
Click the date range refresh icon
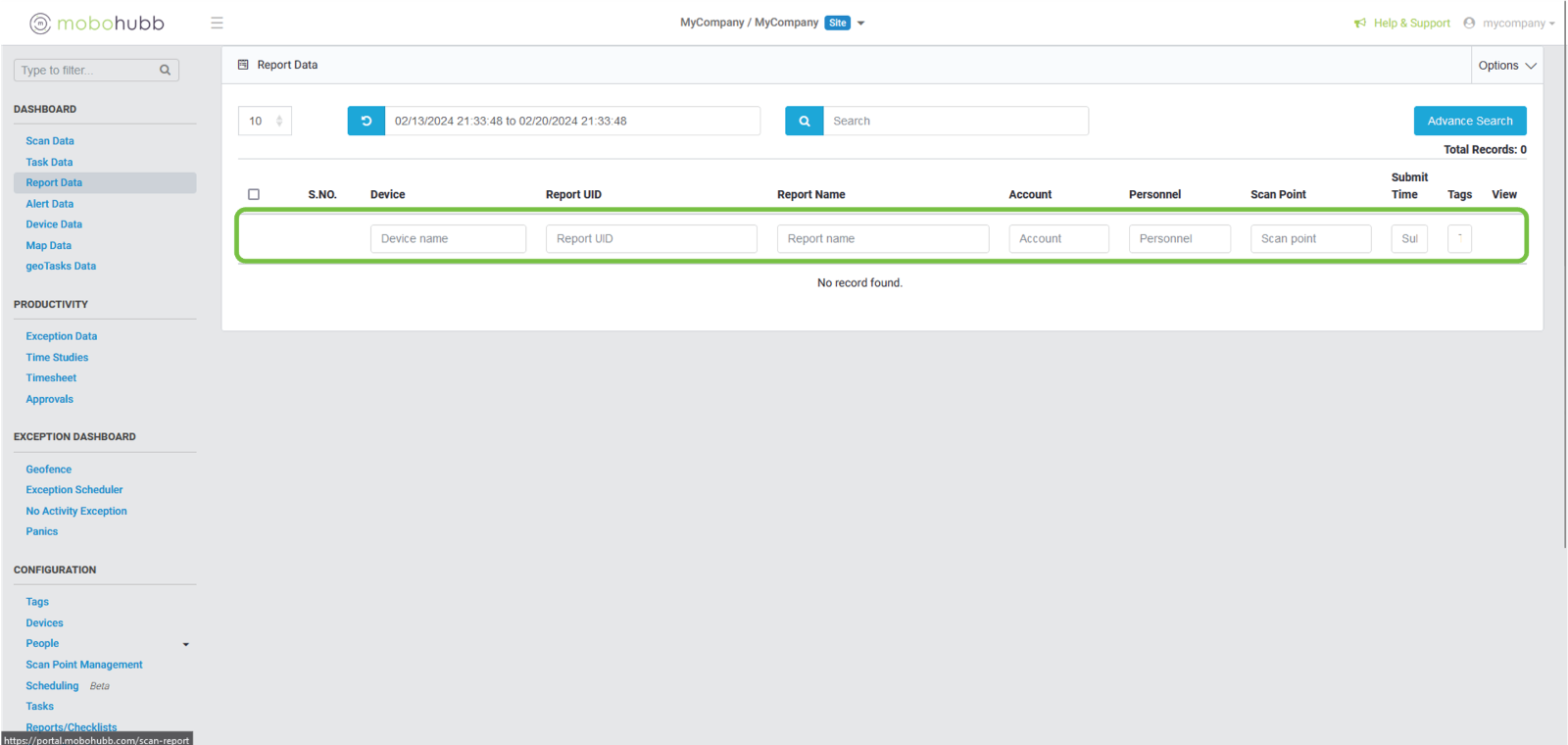(x=366, y=121)
